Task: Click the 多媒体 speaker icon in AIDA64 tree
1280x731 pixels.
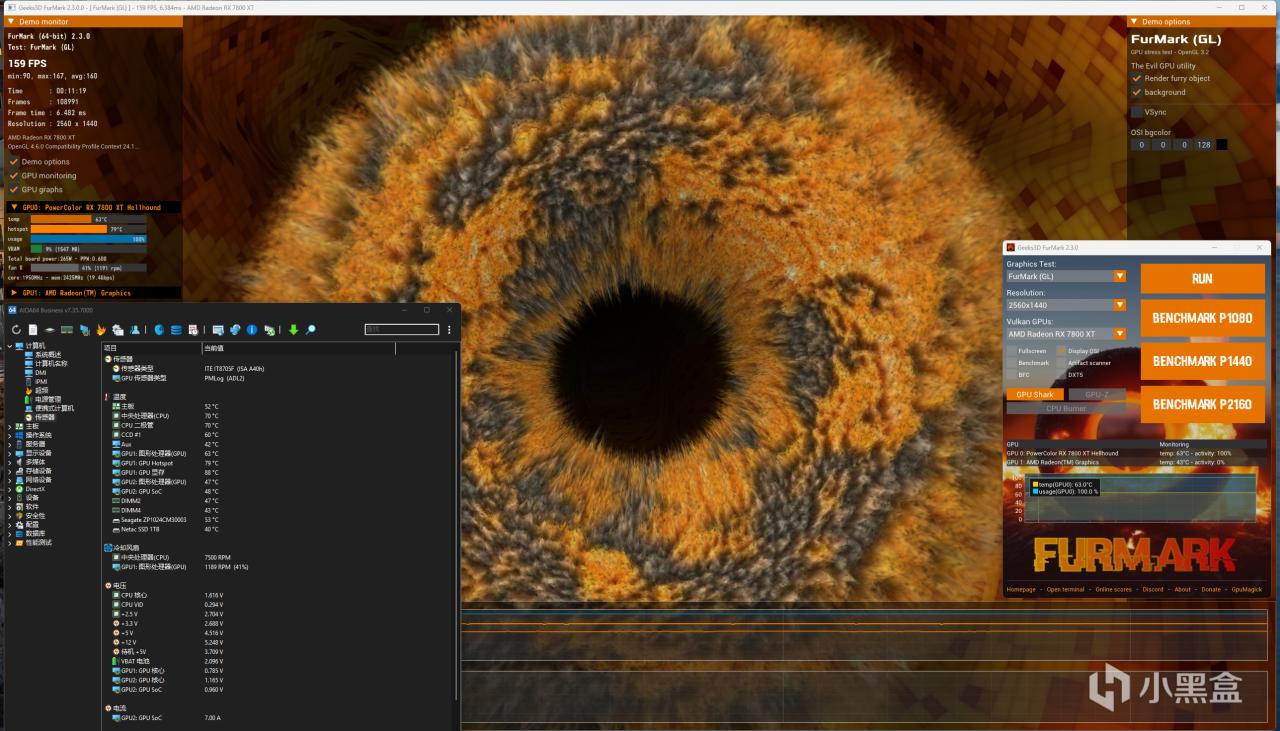Action: (19, 462)
